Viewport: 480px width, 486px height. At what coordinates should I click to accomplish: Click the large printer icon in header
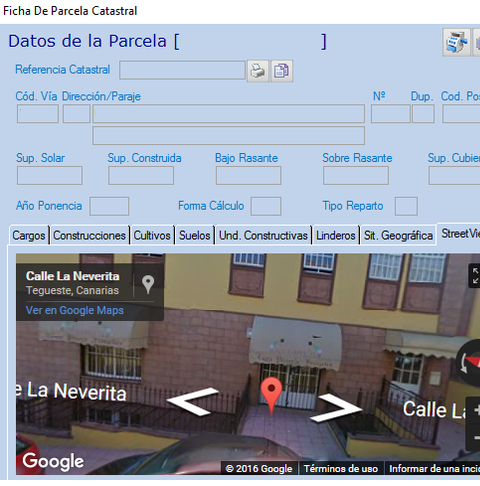[x=456, y=42]
